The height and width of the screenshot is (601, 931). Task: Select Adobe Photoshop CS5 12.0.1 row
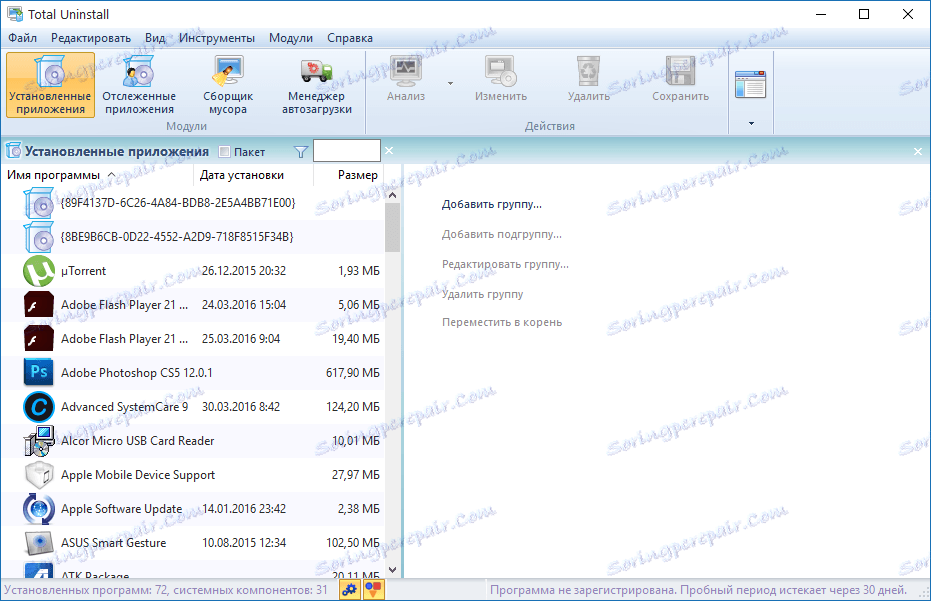coord(193,373)
